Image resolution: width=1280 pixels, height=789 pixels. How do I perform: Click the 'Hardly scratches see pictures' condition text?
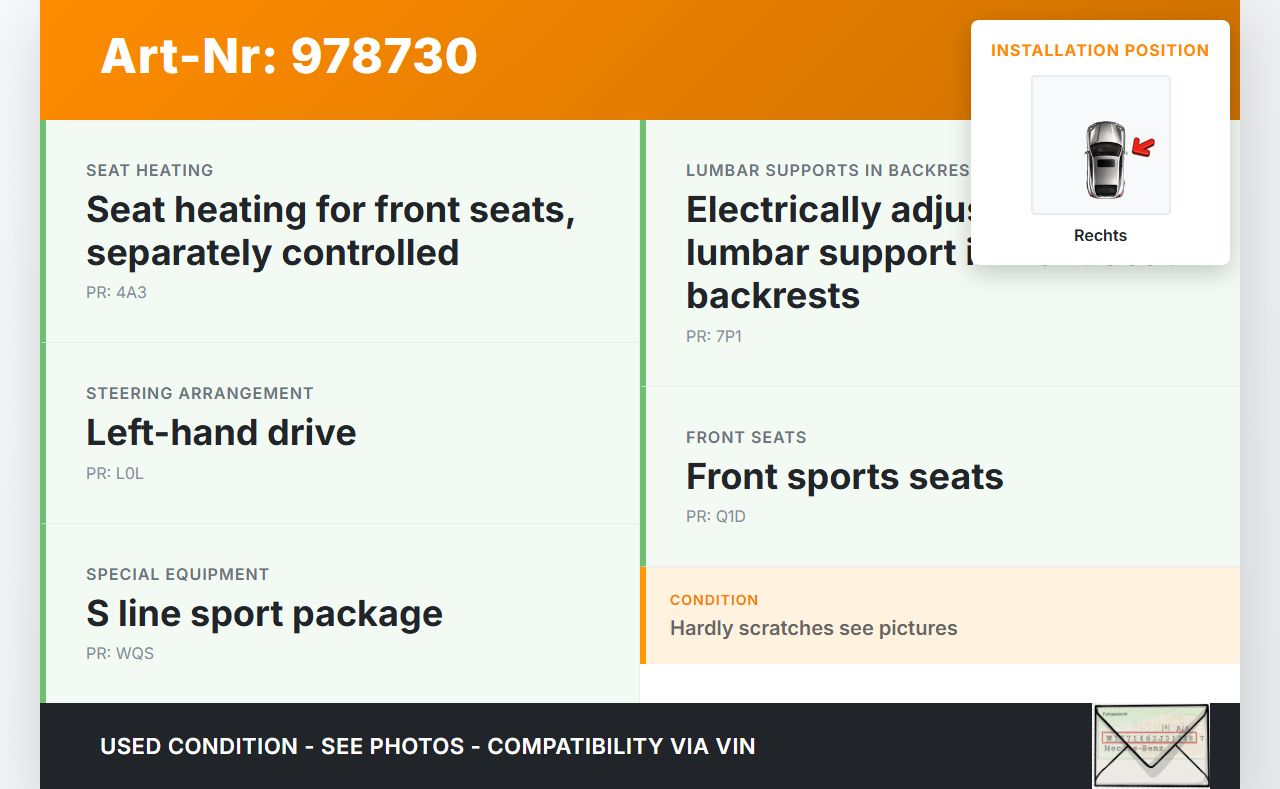[x=813, y=628]
